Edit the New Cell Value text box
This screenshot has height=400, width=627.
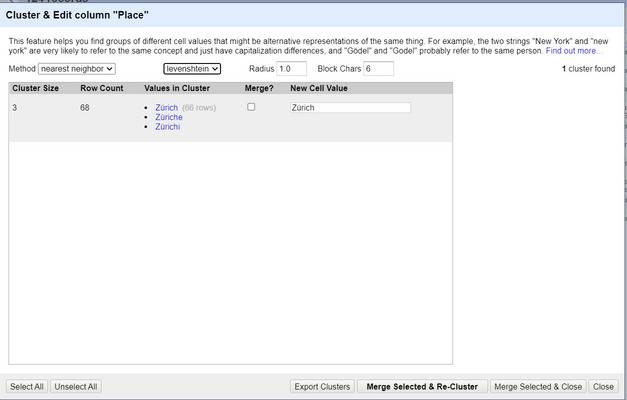[x=349, y=108]
